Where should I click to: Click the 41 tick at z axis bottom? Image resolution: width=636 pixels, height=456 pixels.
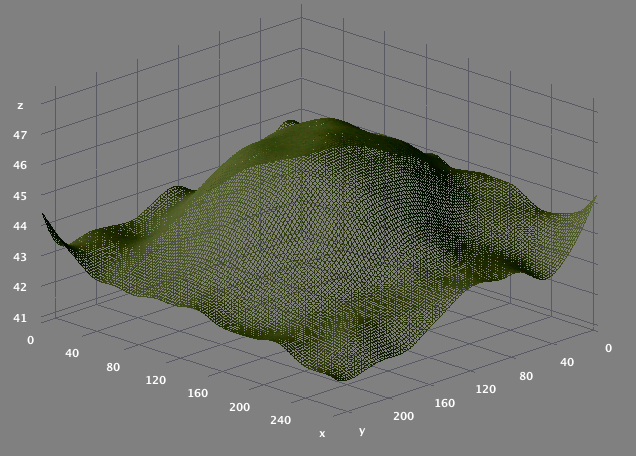click(x=20, y=318)
